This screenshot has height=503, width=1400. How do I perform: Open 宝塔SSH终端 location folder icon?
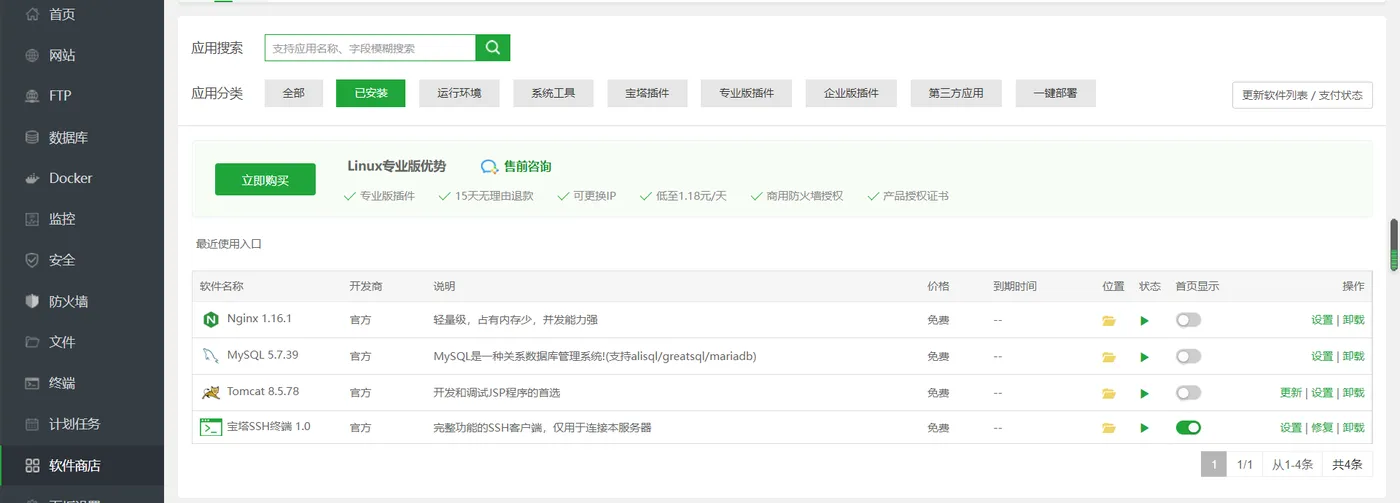coord(1108,428)
